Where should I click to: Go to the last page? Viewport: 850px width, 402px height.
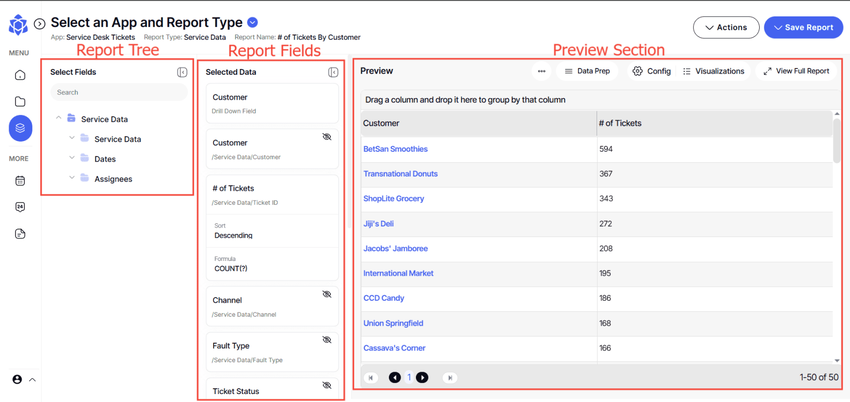[x=449, y=378]
